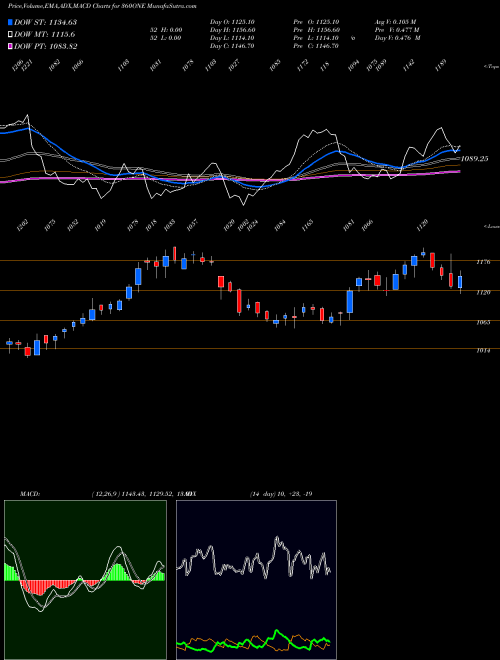This screenshot has height=660, width=500.
Task: Click the 'Pre L: 1114.10' value
Action: click(x=316, y=38)
